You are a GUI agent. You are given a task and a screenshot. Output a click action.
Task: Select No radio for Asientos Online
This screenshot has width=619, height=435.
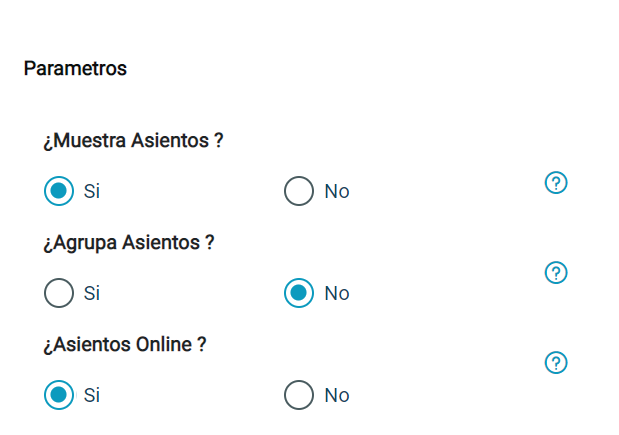(299, 395)
